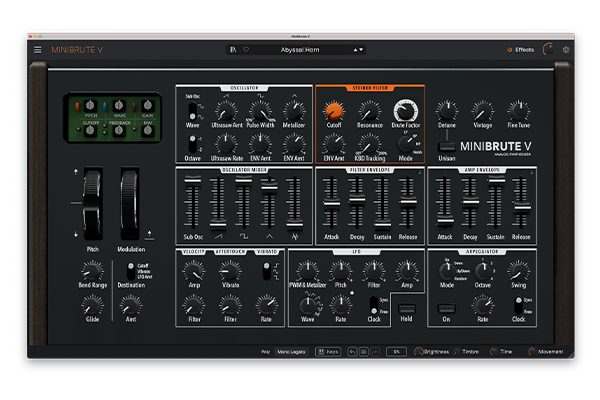Screen dimensions: 600x400
Task: Load previous preset with the up arrow
Action: [x=355, y=50]
